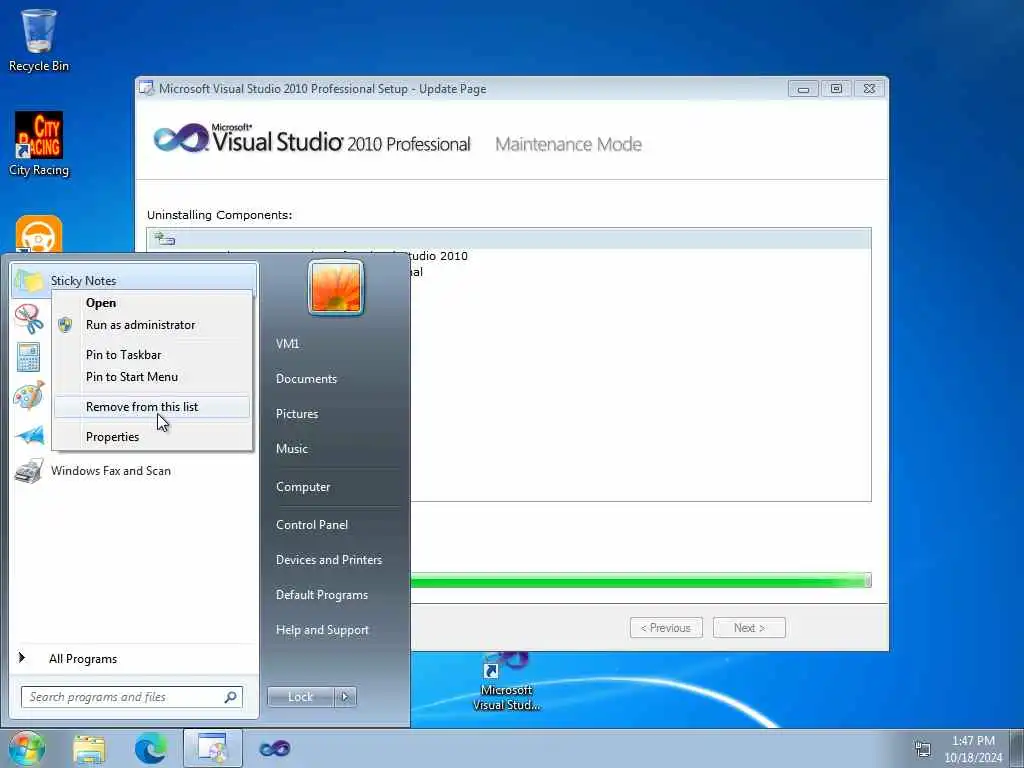Image resolution: width=1024 pixels, height=768 pixels.
Task: Choose Open from the context menu
Action: [152, 303]
